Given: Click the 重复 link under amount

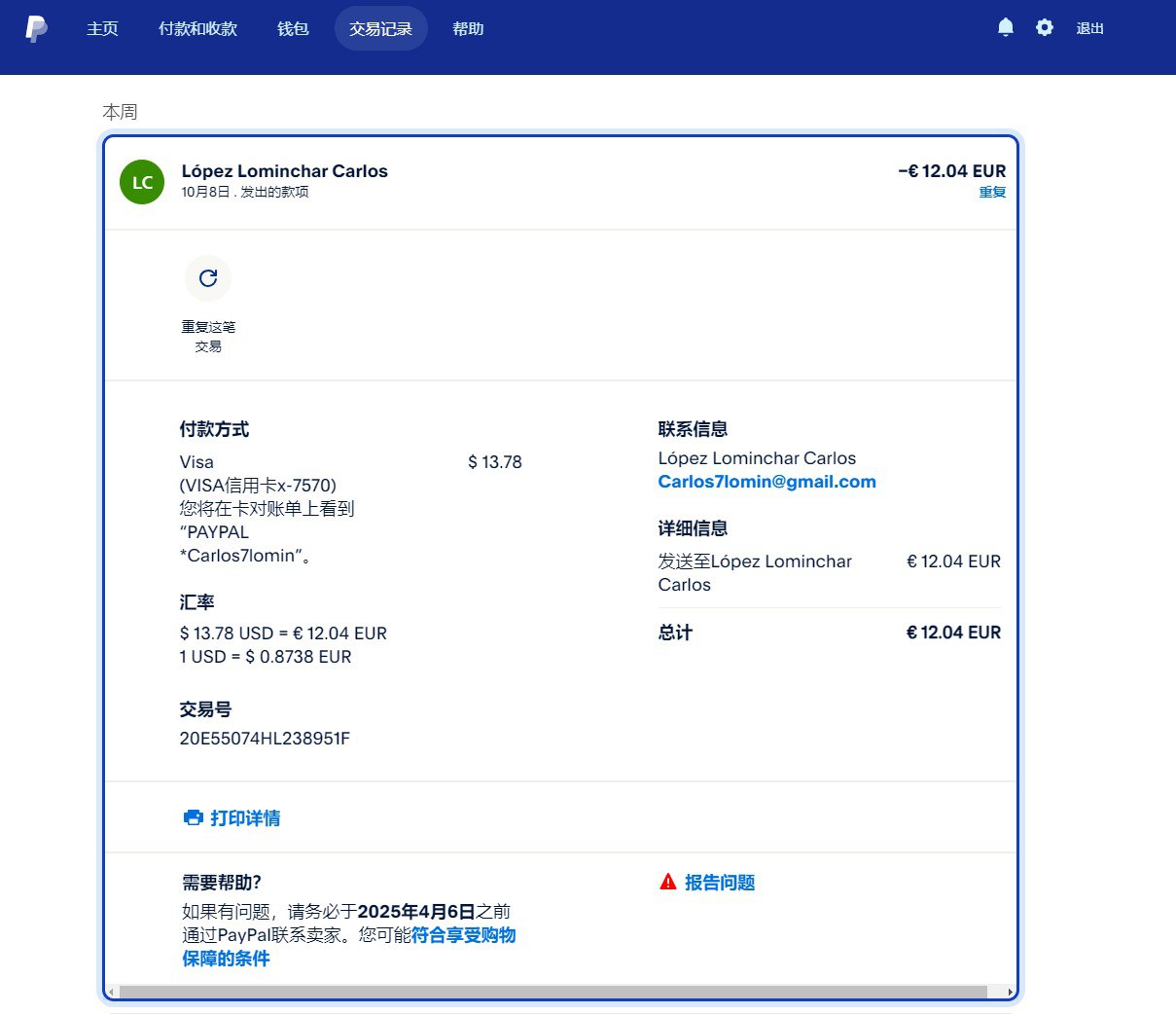Looking at the screenshot, I should click(x=992, y=193).
